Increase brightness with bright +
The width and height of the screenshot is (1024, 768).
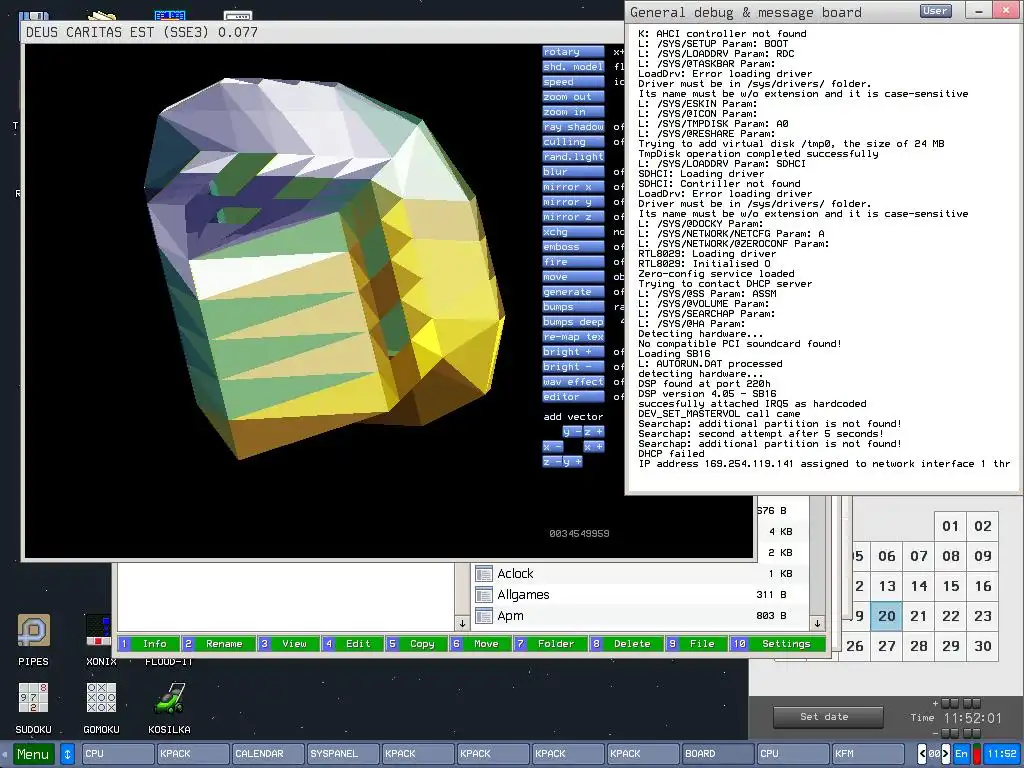pyautogui.click(x=573, y=352)
